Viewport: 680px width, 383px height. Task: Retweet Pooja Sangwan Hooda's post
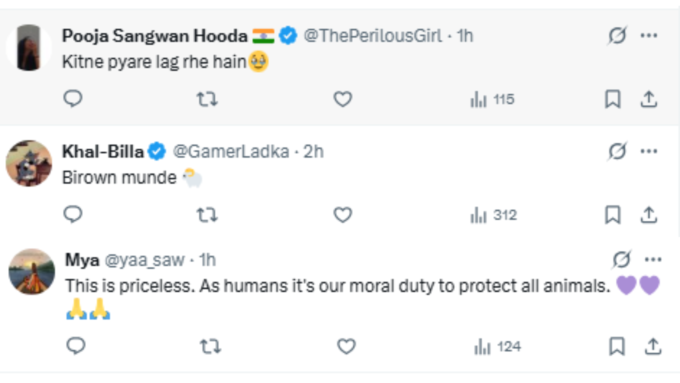[x=207, y=99]
